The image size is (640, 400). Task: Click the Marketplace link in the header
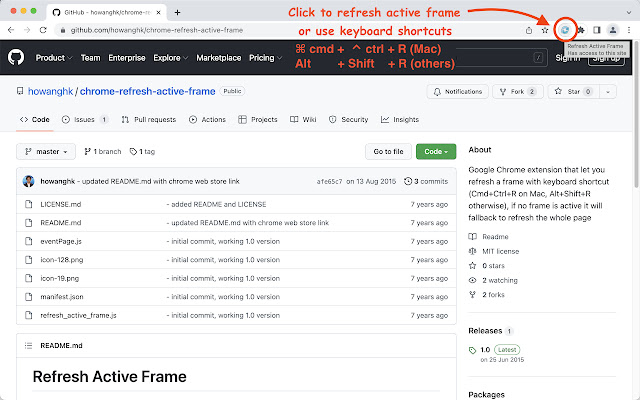218,58
